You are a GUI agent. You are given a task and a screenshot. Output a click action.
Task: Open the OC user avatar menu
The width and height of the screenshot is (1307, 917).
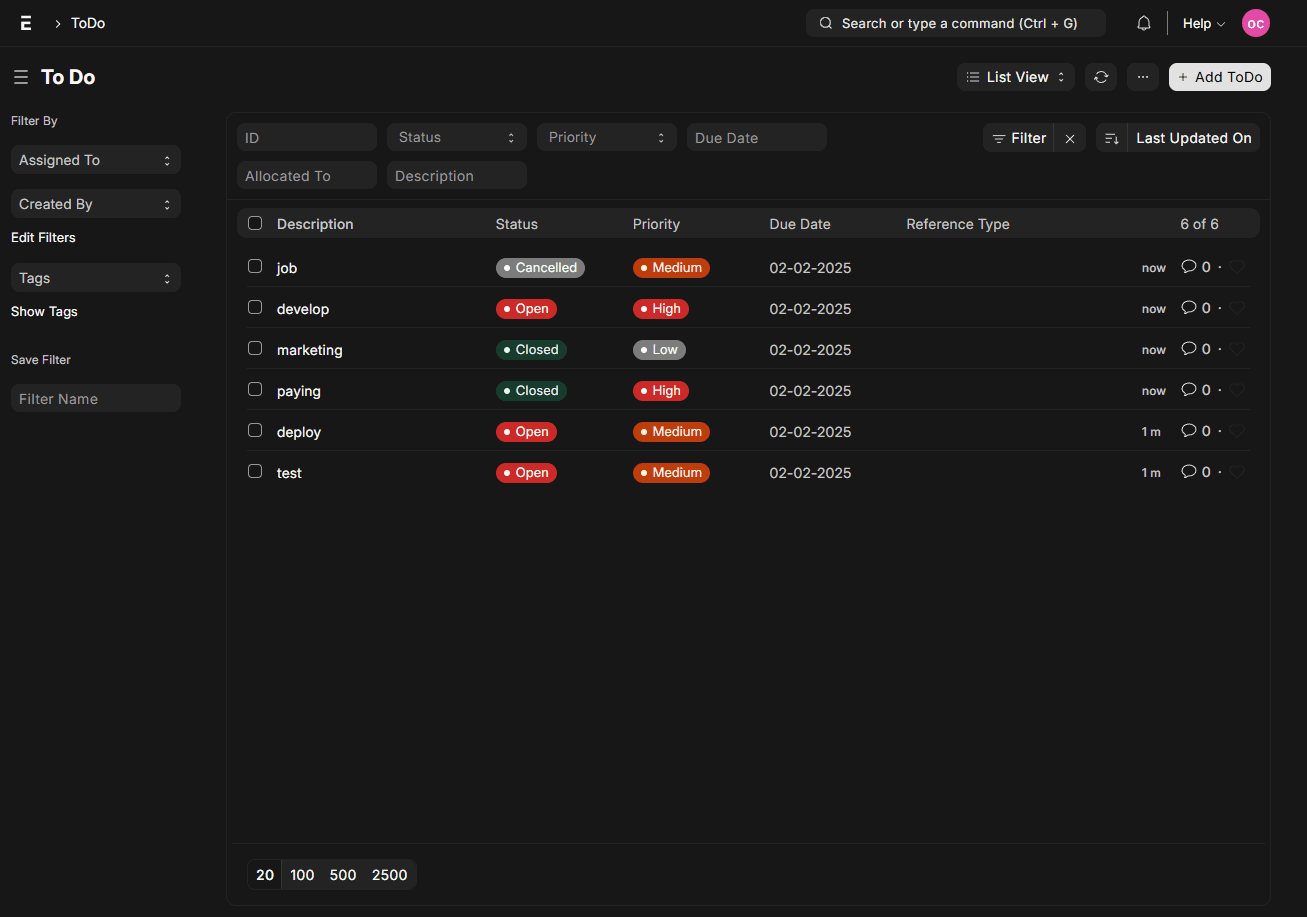[x=1256, y=23]
